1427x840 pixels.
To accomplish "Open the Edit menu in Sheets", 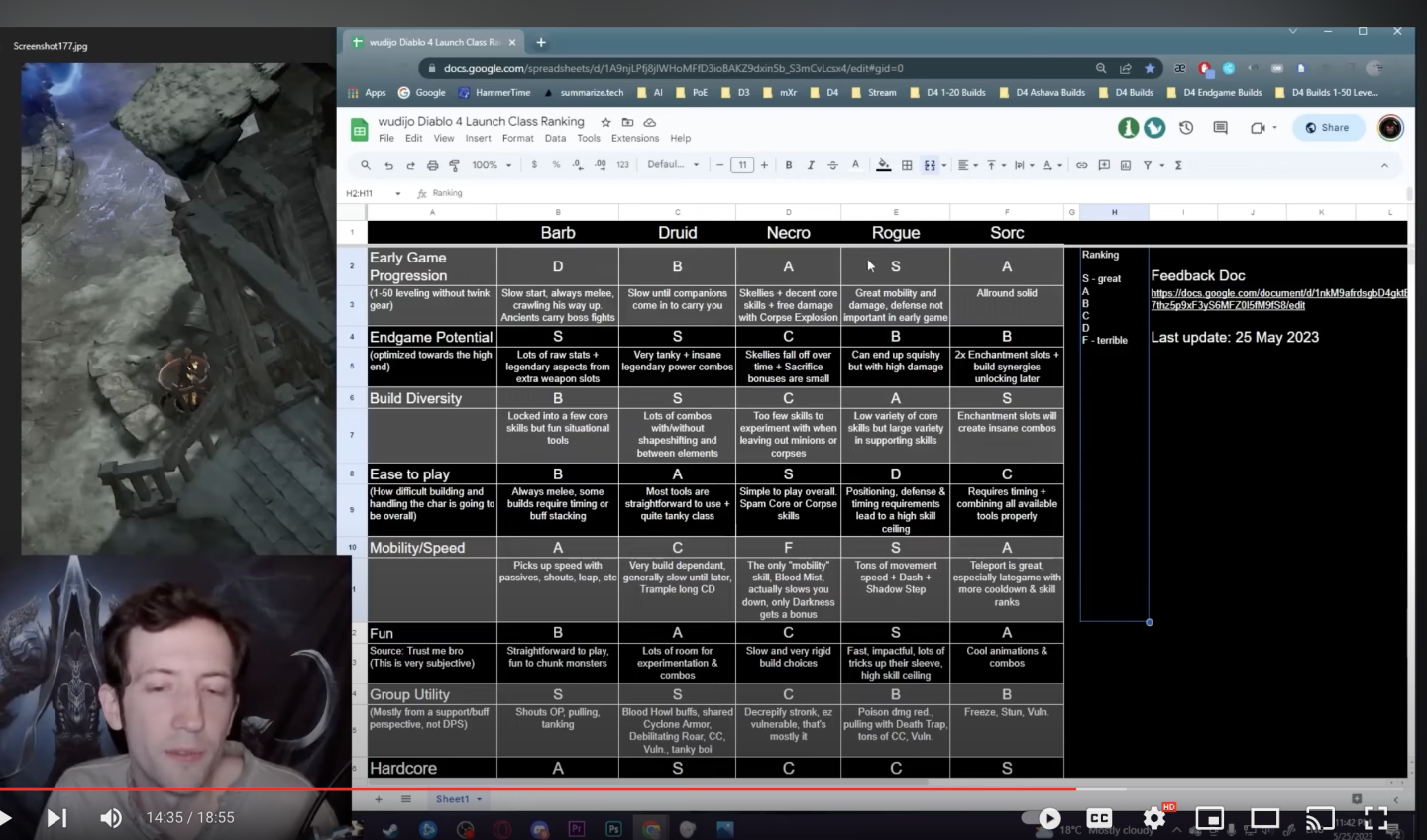I will coord(413,138).
